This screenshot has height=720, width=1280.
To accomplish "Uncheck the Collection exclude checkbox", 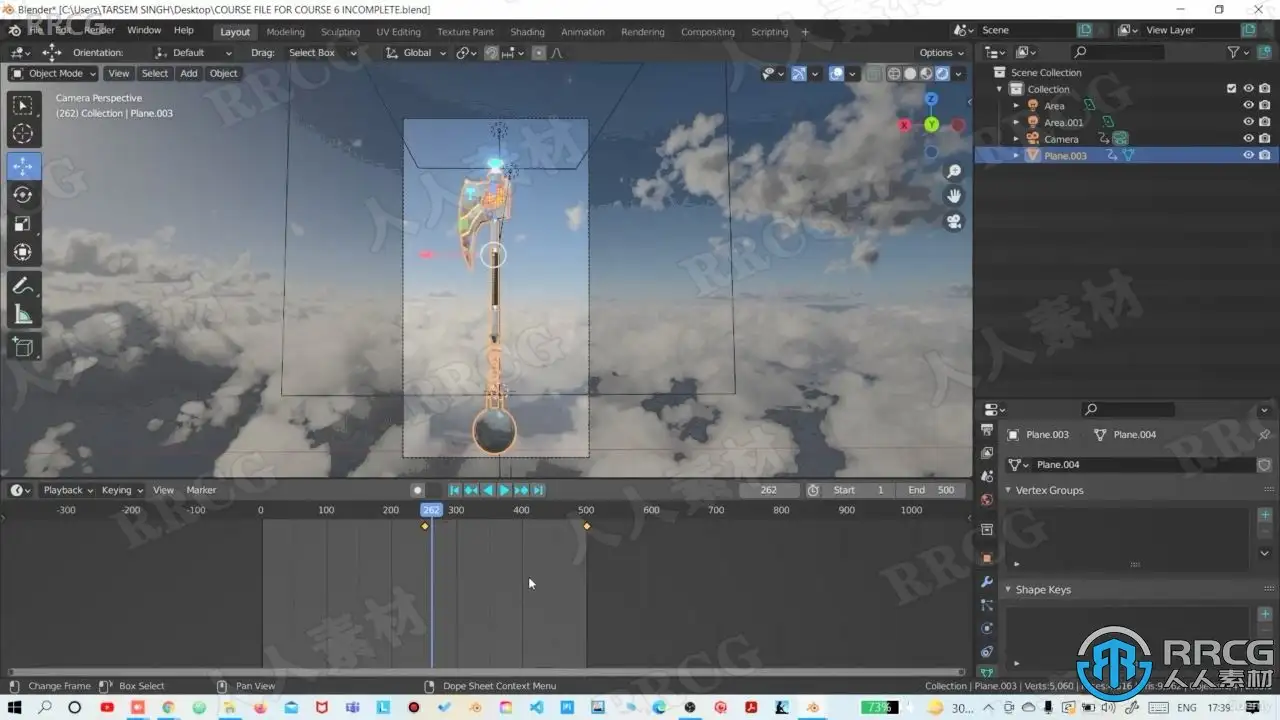I will (x=1232, y=89).
